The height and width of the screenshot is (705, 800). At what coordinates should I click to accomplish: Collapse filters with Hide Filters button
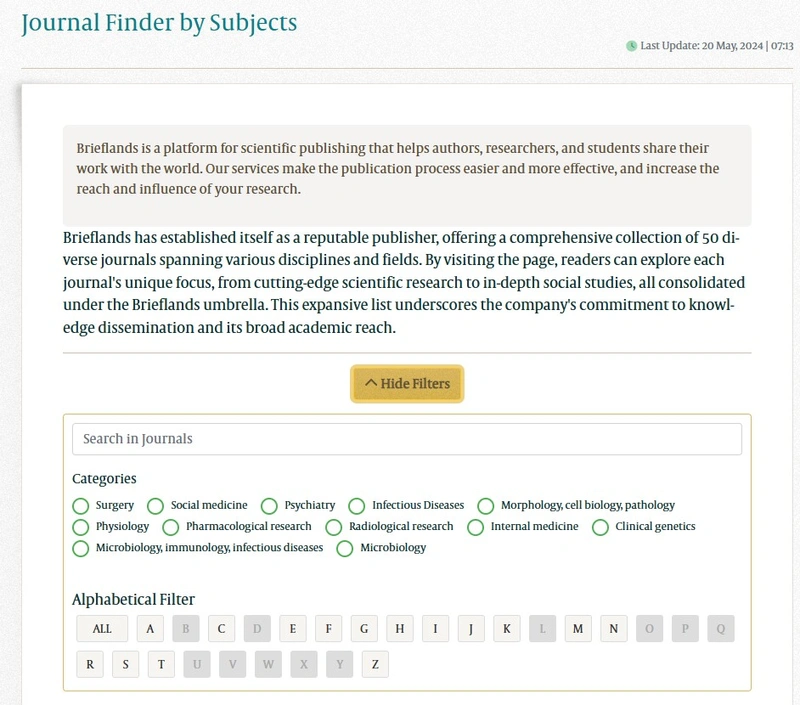click(407, 384)
